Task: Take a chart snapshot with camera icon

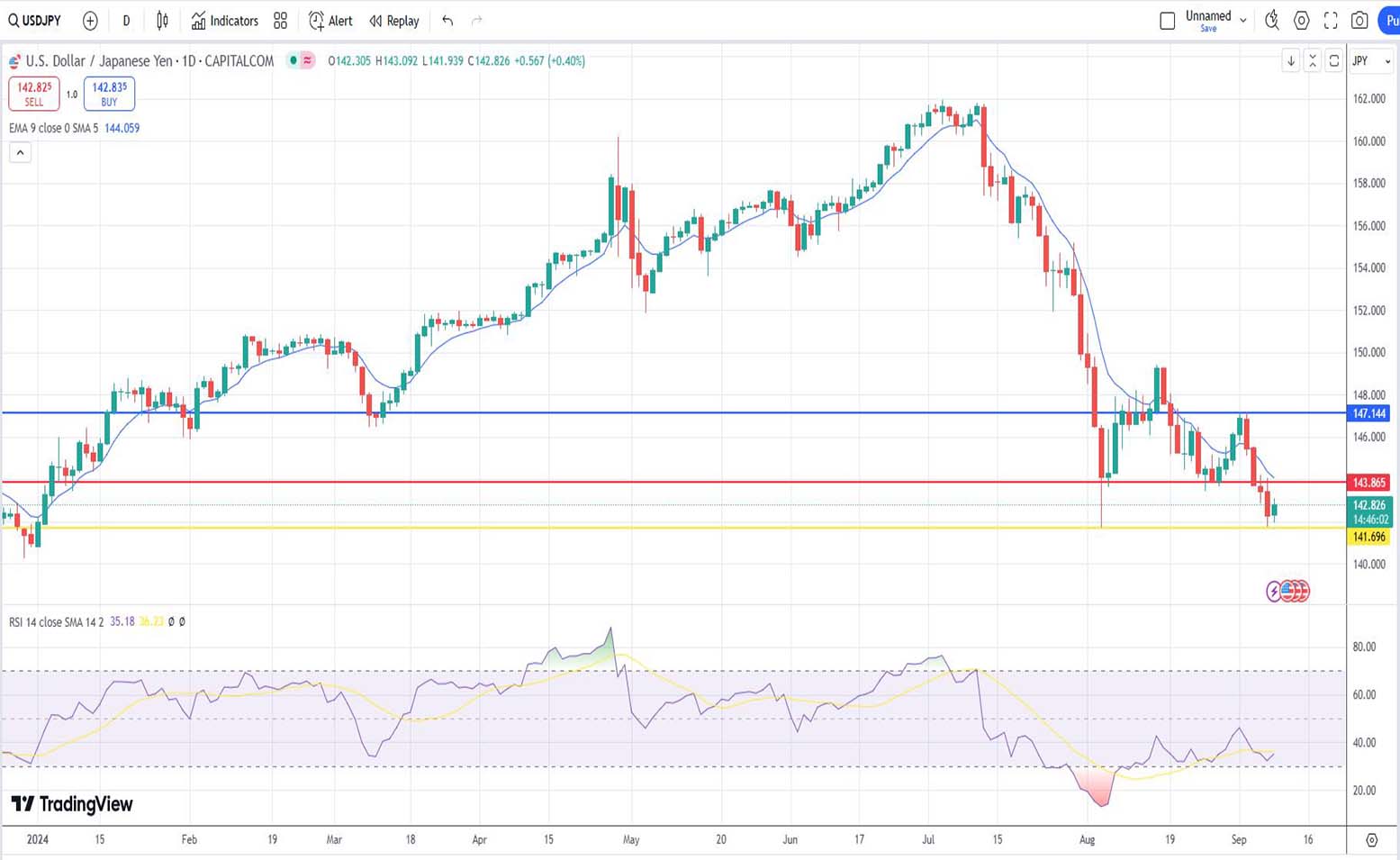Action: [1359, 20]
